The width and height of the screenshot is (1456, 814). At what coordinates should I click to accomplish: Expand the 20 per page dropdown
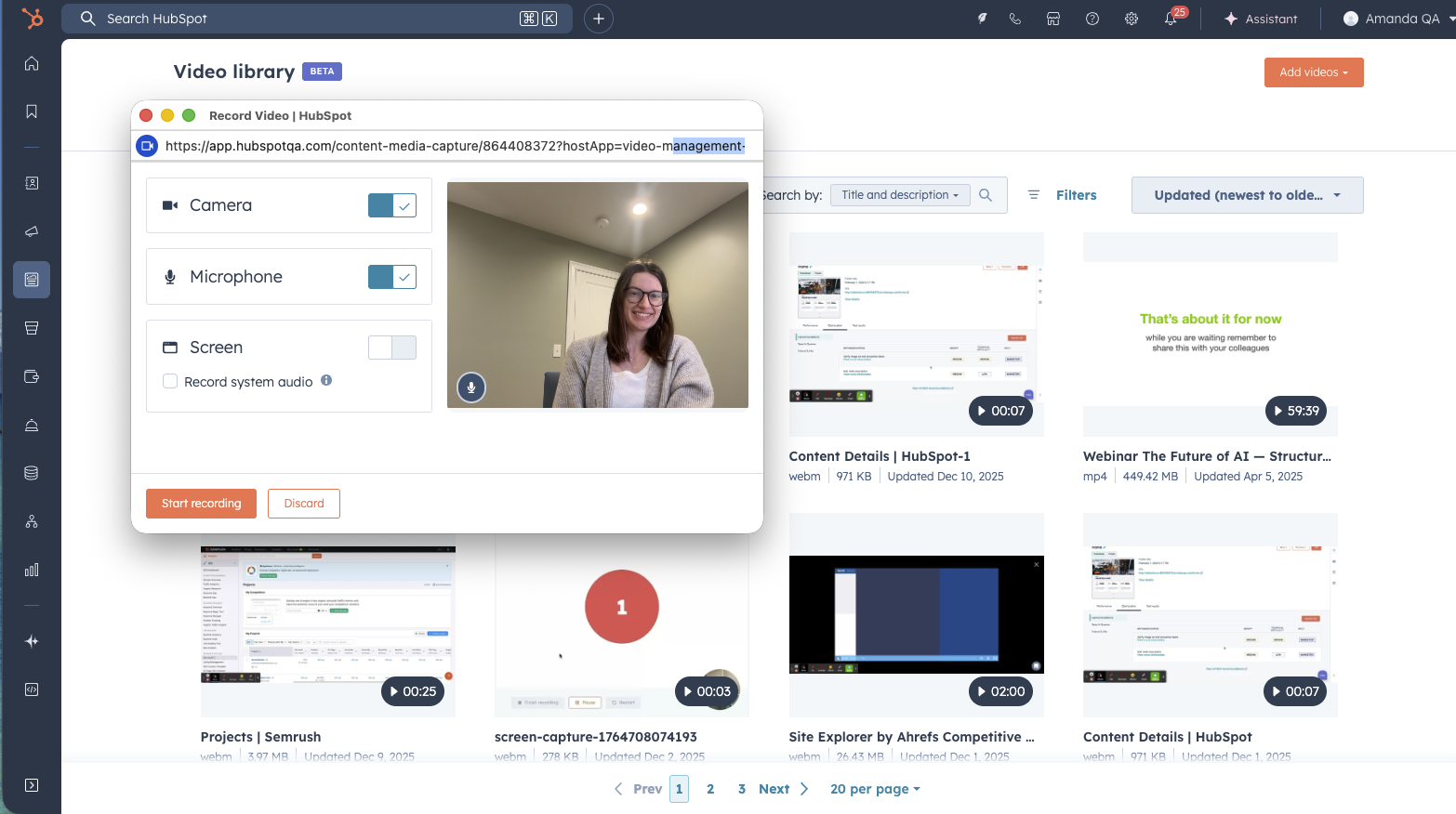click(x=874, y=788)
